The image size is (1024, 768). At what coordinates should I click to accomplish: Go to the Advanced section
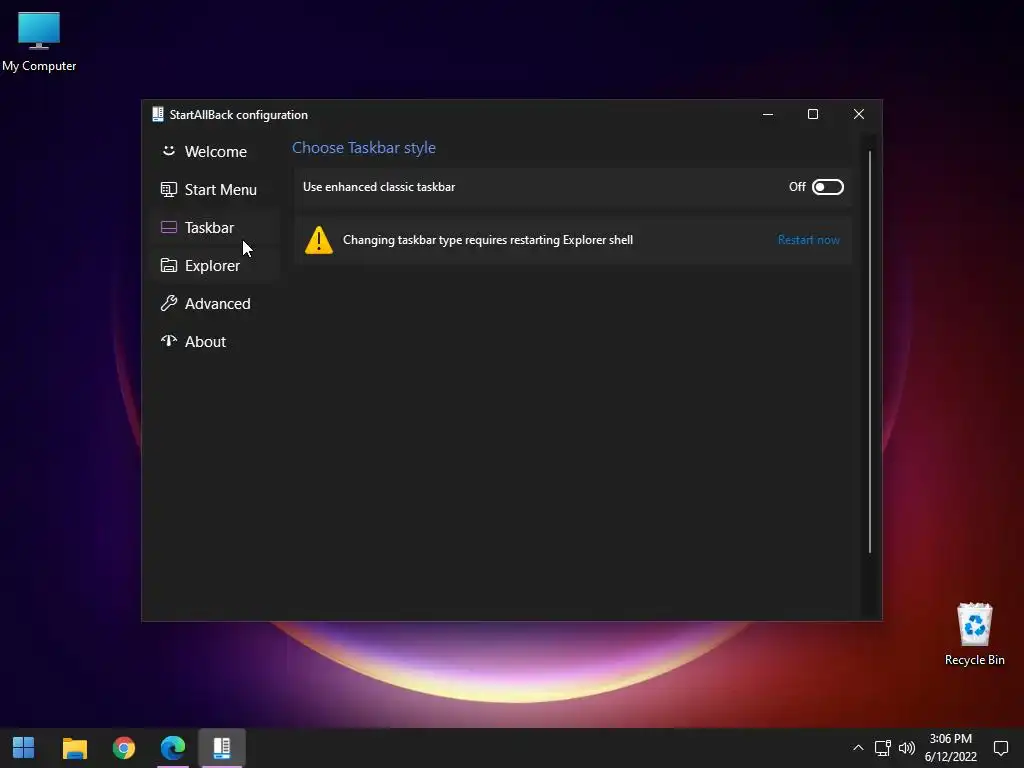tap(216, 304)
